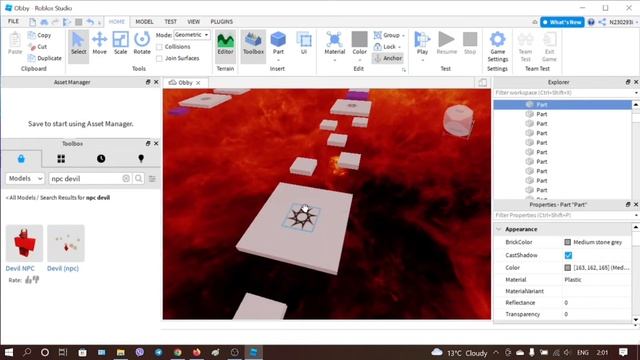
Task: Open the Chrome taskbar icon
Action: point(177,352)
